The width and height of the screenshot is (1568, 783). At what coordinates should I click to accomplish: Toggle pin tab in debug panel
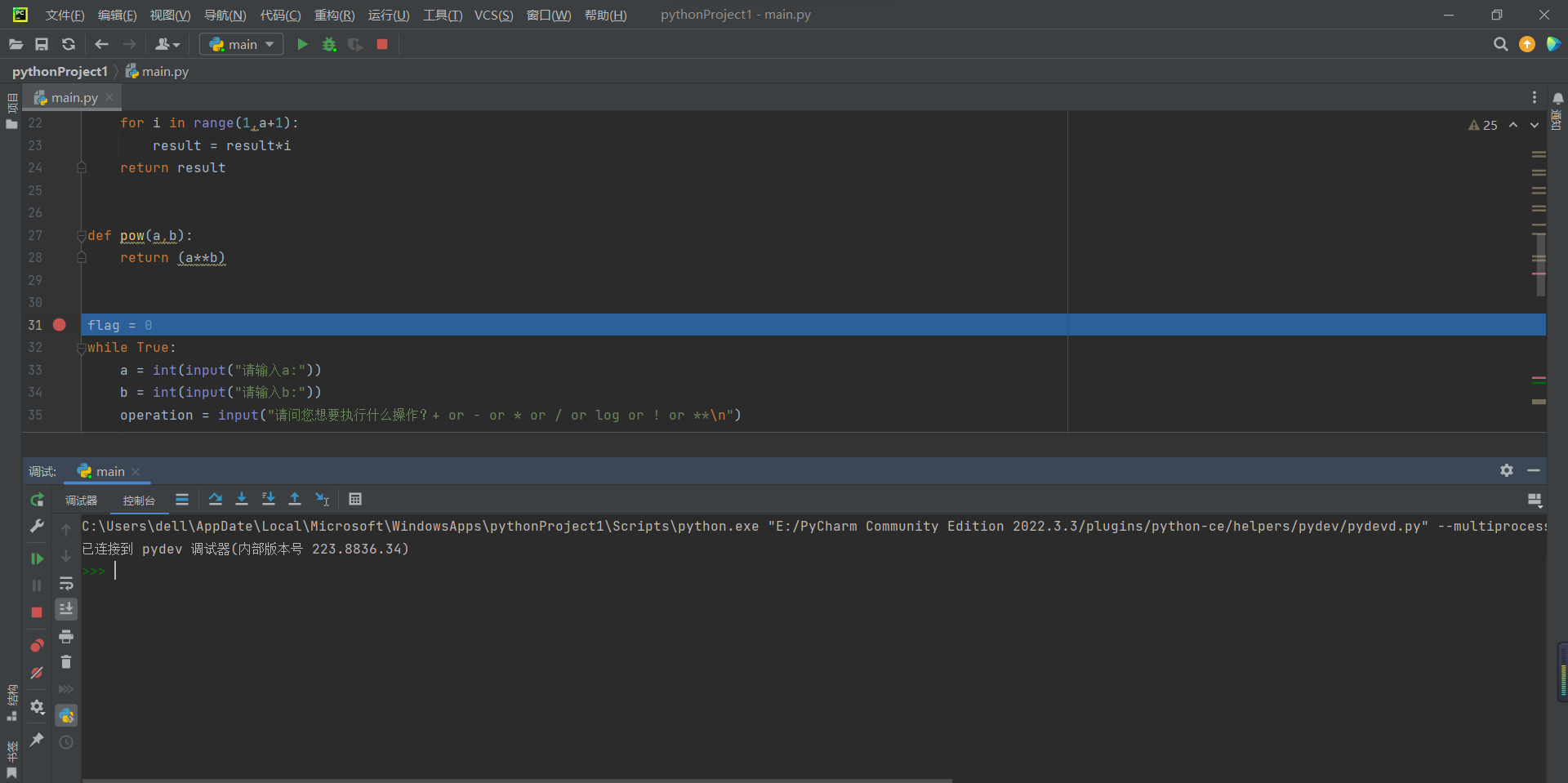[x=37, y=740]
